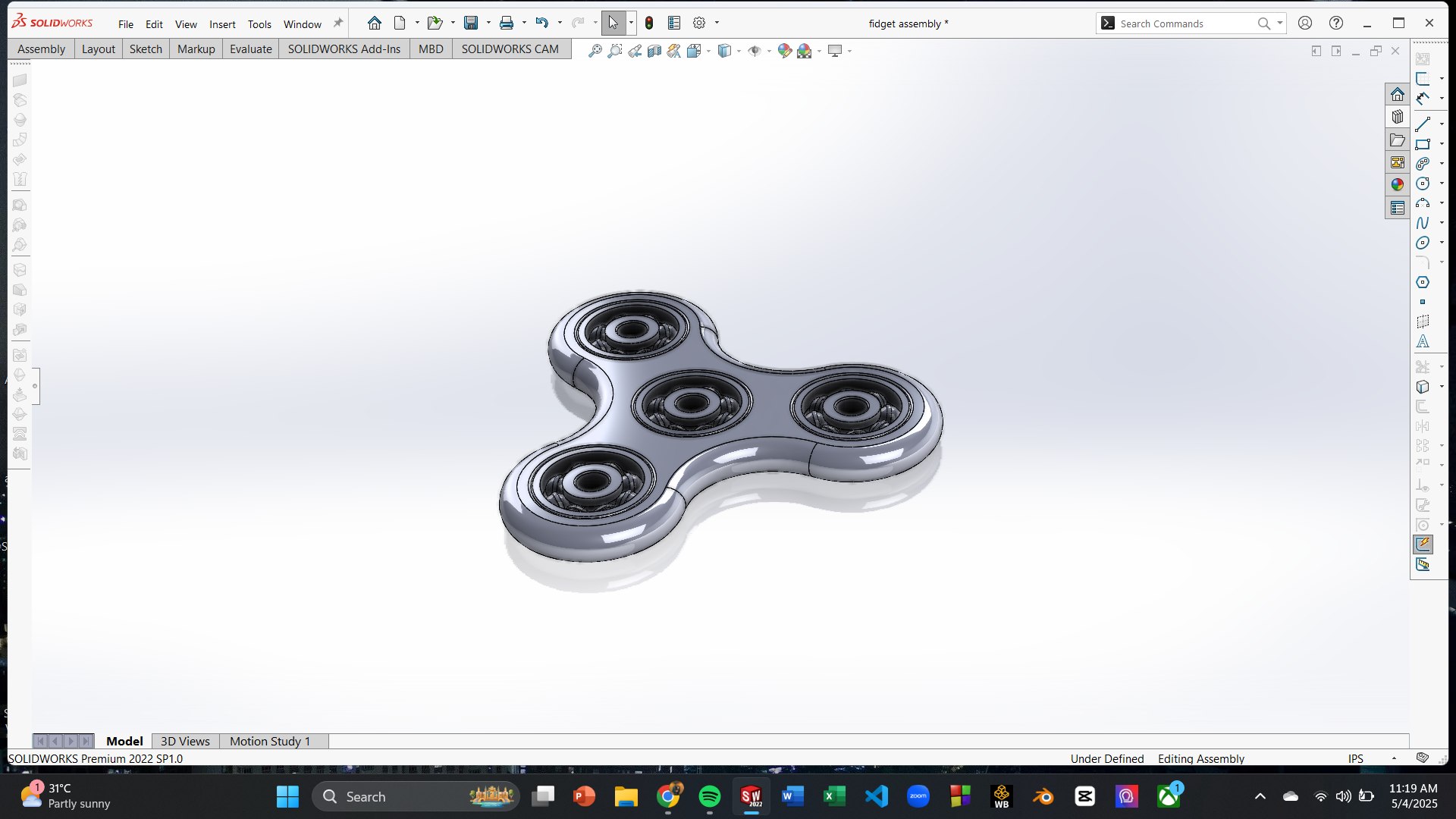Screen dimensions: 1456x819
Task: Toggle the Rapid Sketch icon
Action: [1423, 544]
